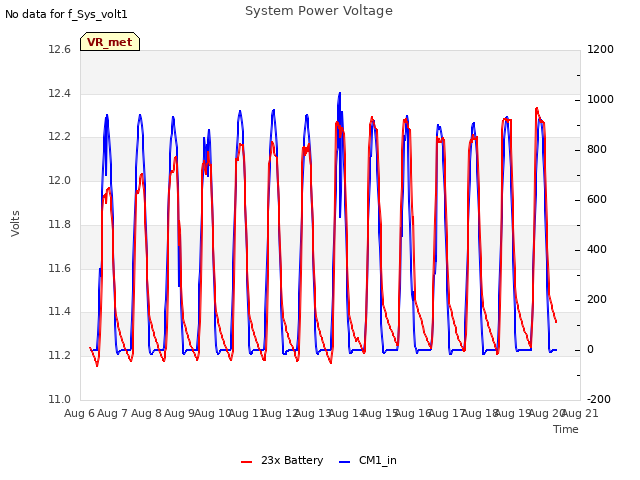
Task: Click the 400 tick on right axis
Action: coord(597,250)
